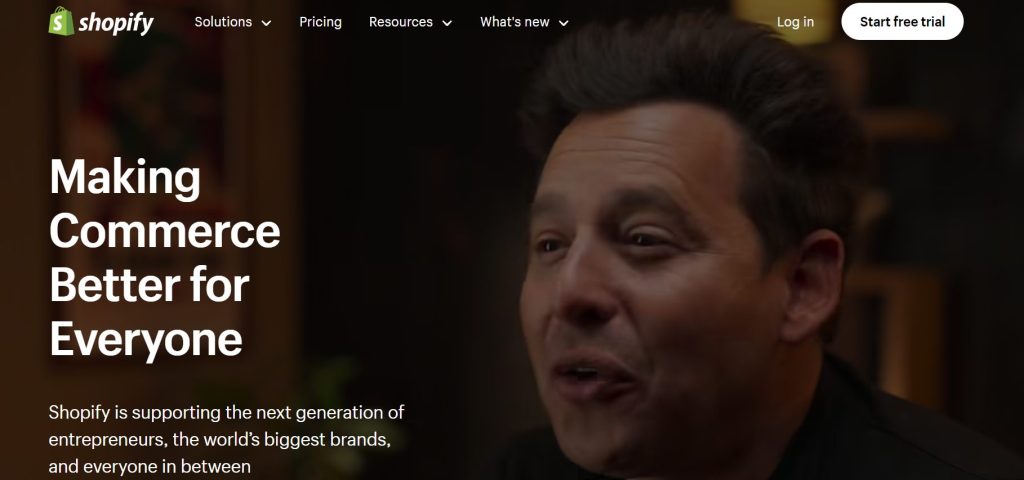1024x480 pixels.
Task: Expand the chevron beside What's new
Action: [x=564, y=23]
